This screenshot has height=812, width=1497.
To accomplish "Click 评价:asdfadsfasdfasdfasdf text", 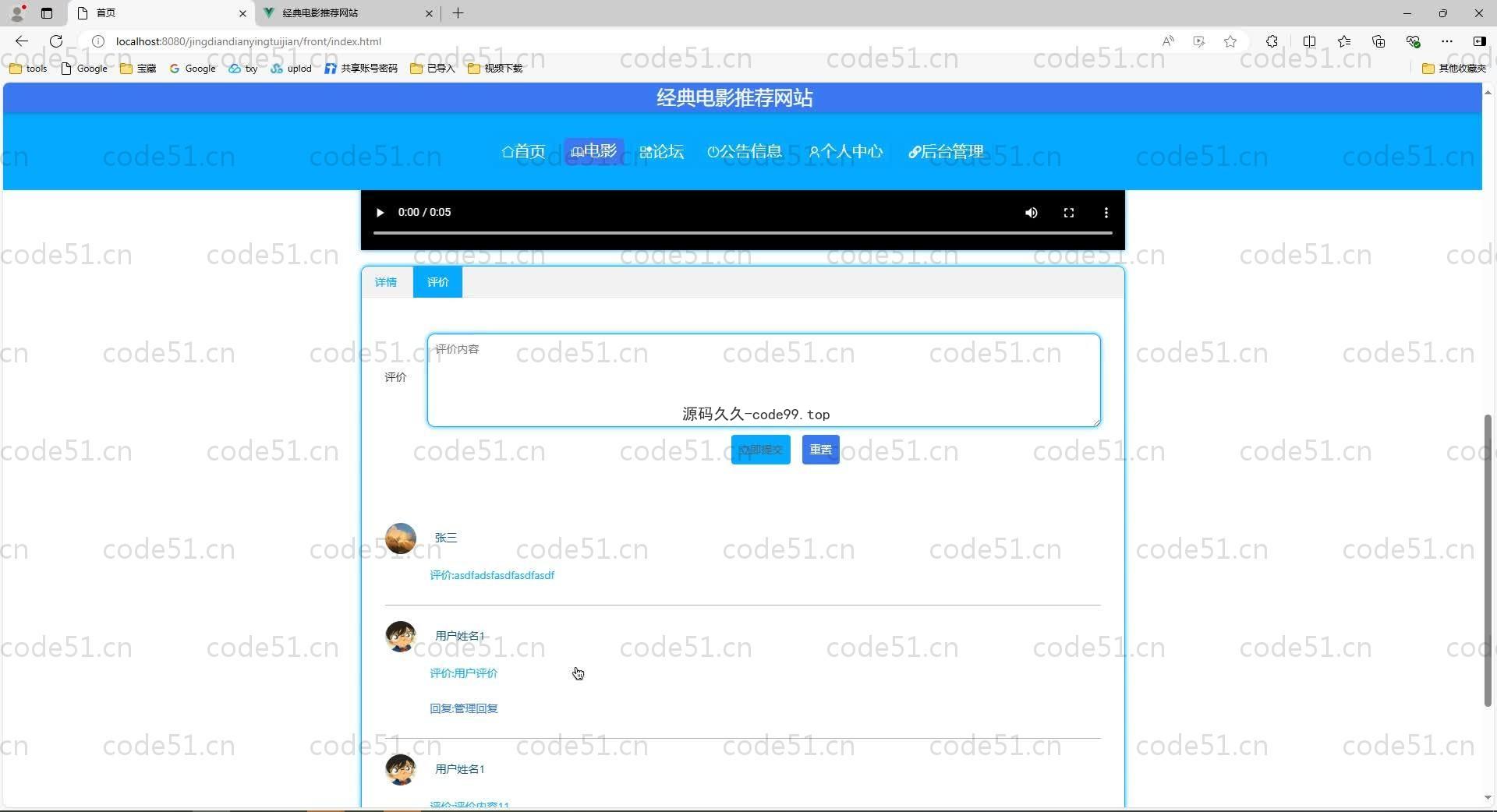I will pos(492,576).
